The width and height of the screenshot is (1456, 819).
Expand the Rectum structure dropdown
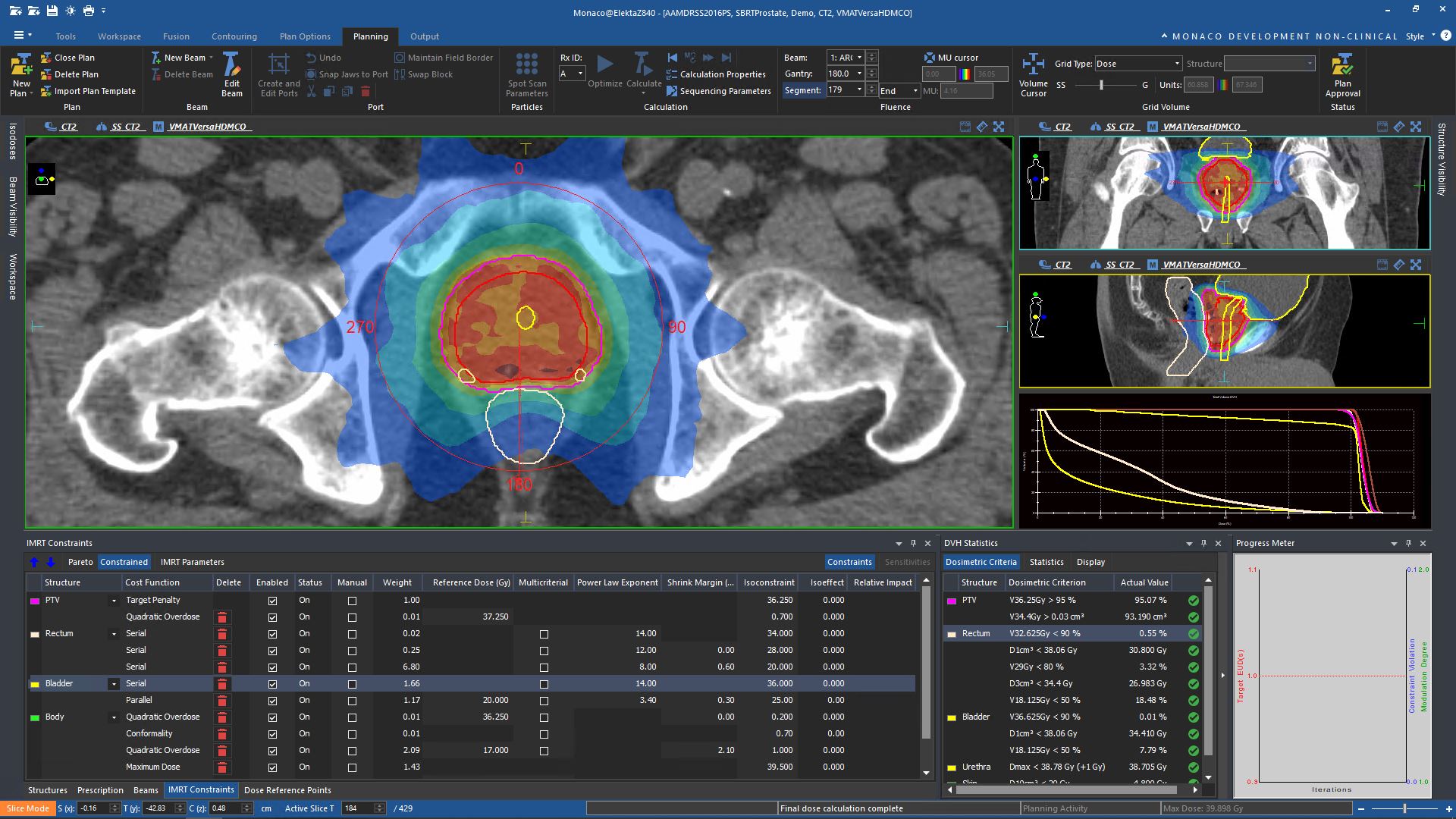(114, 634)
